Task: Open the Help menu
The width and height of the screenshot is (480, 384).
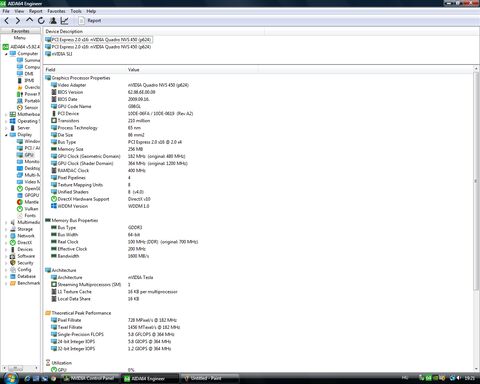Action: tap(91, 11)
